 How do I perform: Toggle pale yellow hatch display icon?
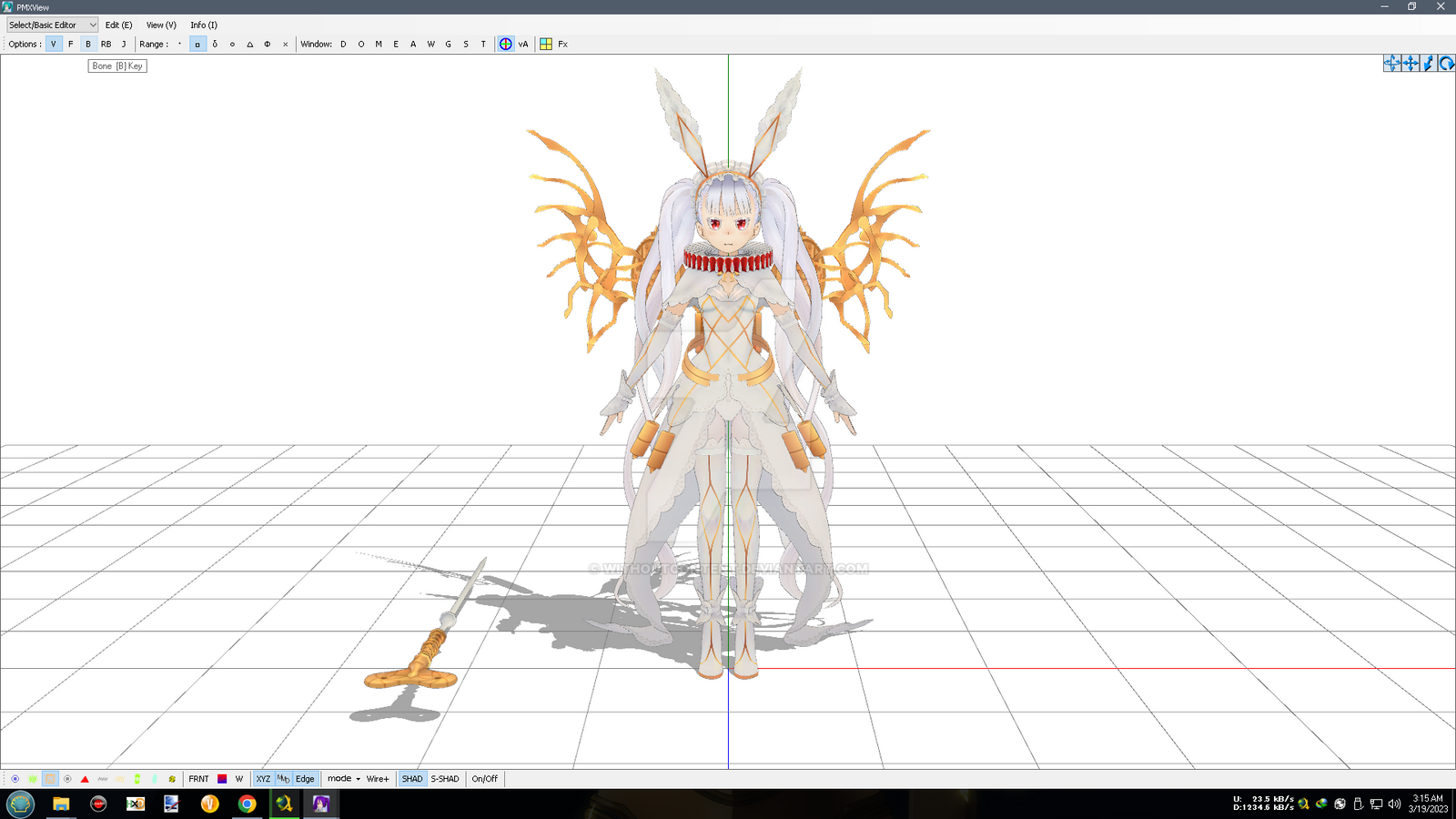click(120, 779)
